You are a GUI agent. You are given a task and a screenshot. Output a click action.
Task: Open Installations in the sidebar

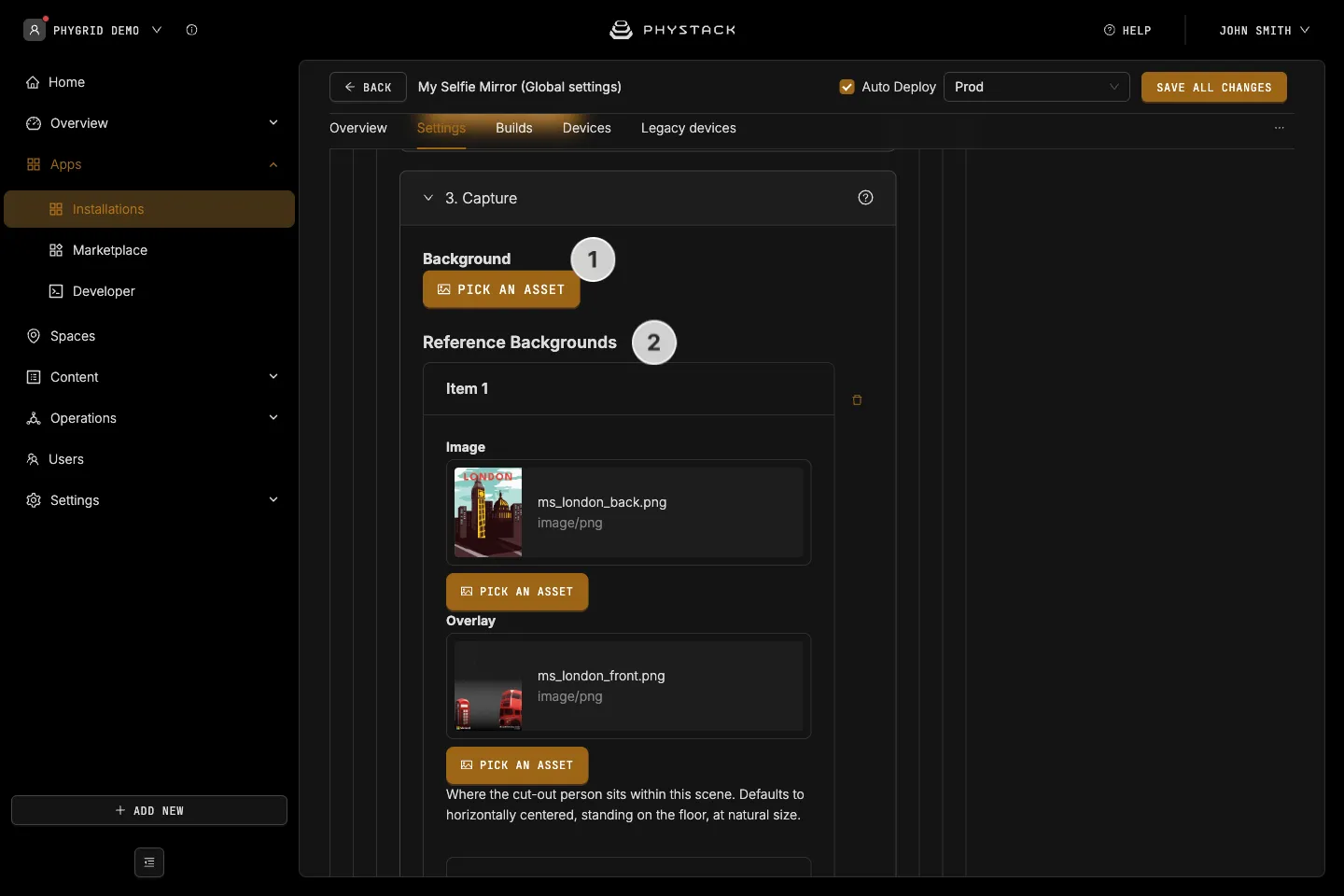coord(149,209)
